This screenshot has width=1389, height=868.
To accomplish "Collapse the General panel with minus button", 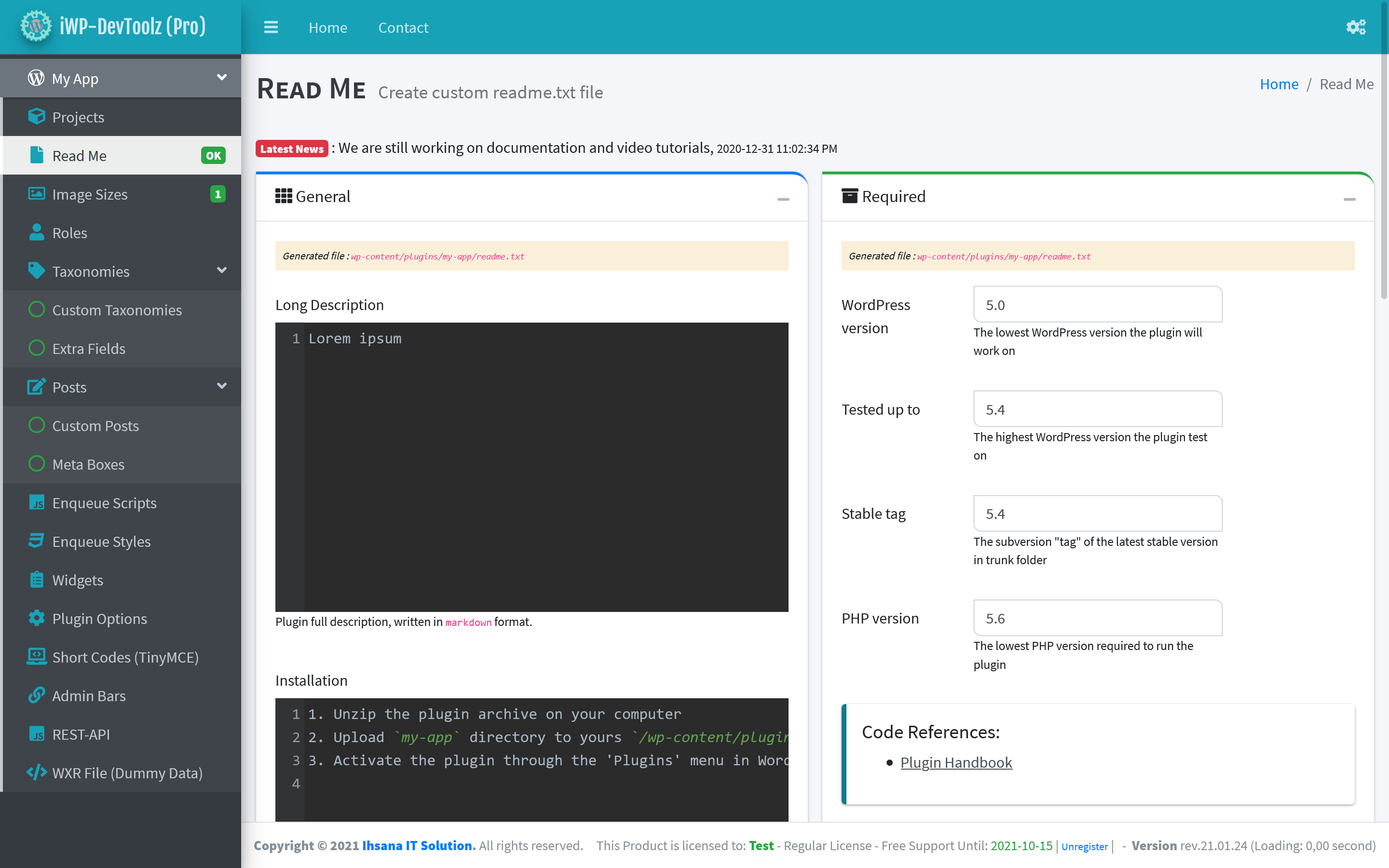I will point(783,199).
